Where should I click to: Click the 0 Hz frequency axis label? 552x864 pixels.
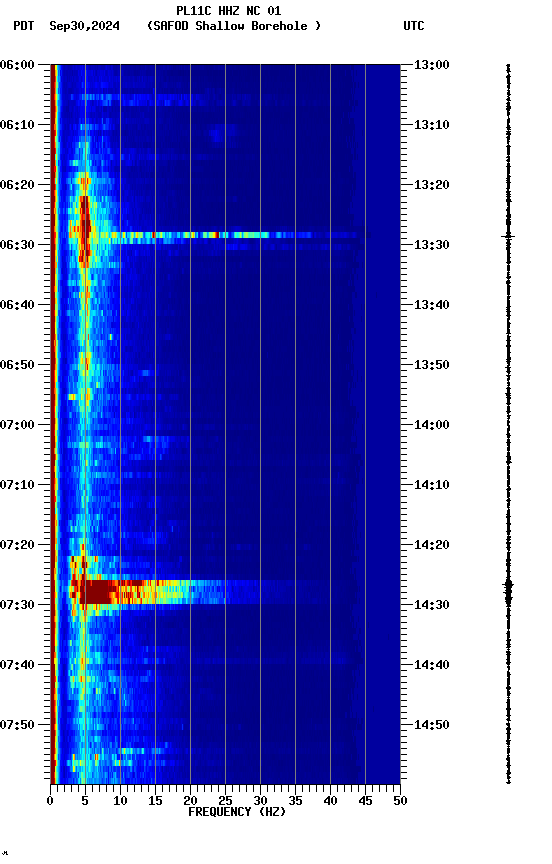pyautogui.click(x=51, y=802)
